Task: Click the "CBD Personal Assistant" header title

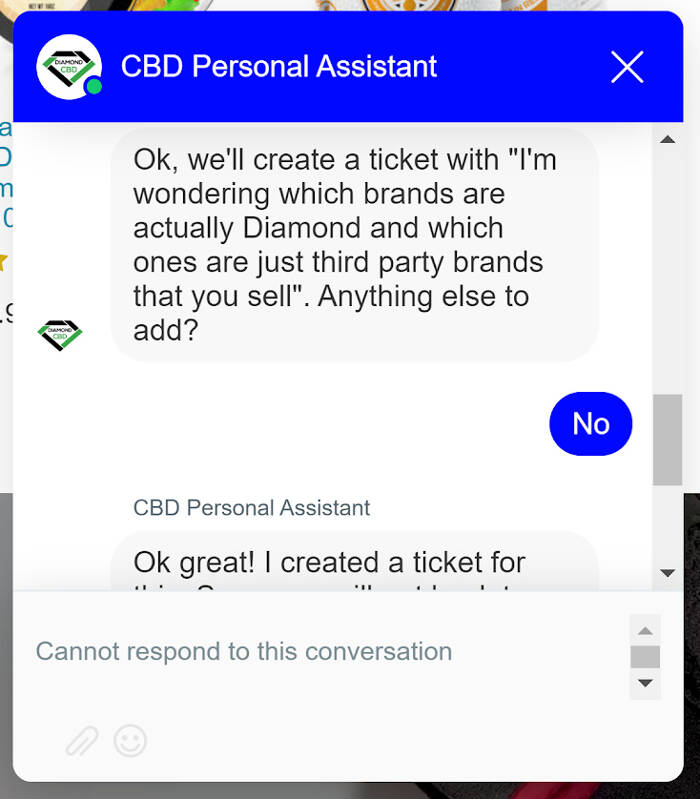Action: coord(279,67)
